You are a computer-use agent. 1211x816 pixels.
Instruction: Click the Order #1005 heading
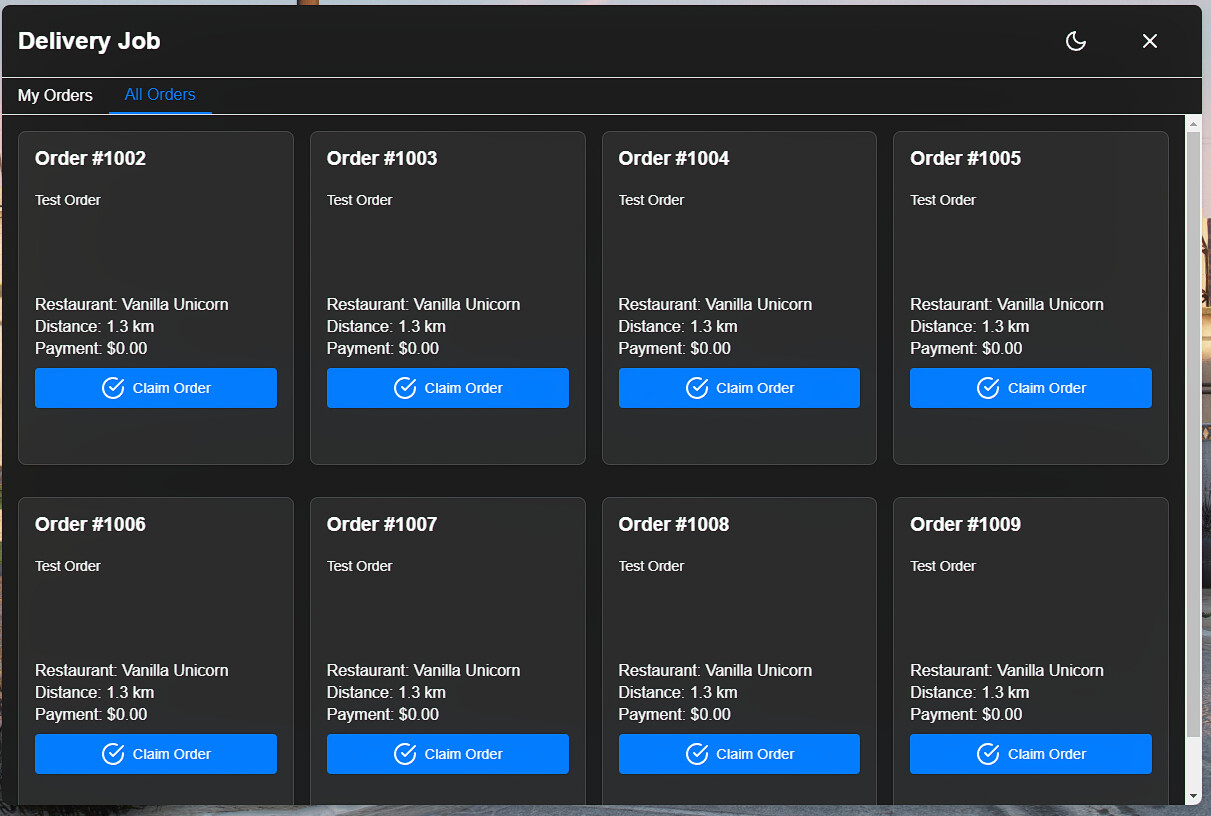tap(965, 158)
